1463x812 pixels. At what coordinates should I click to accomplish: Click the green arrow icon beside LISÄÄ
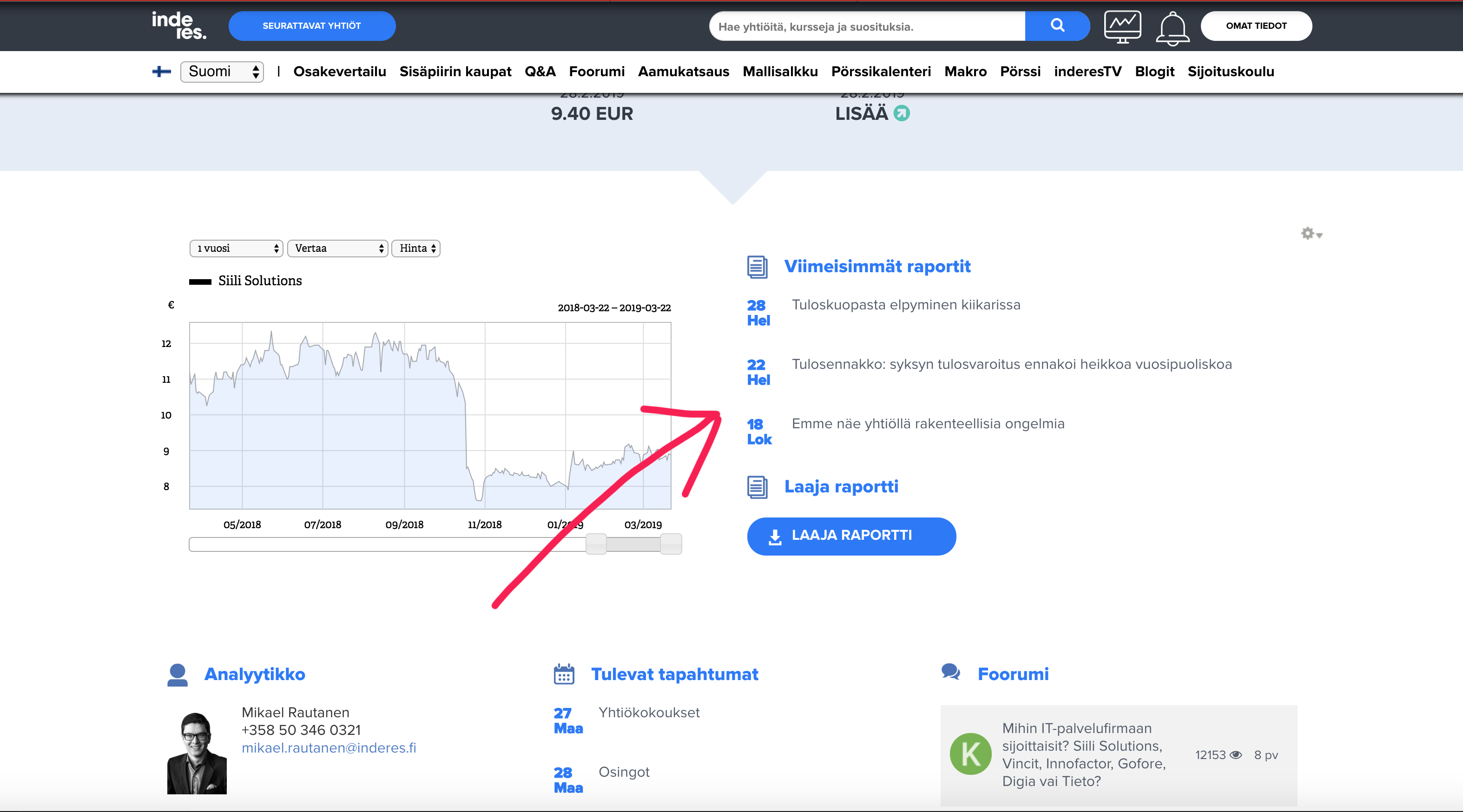(x=901, y=113)
